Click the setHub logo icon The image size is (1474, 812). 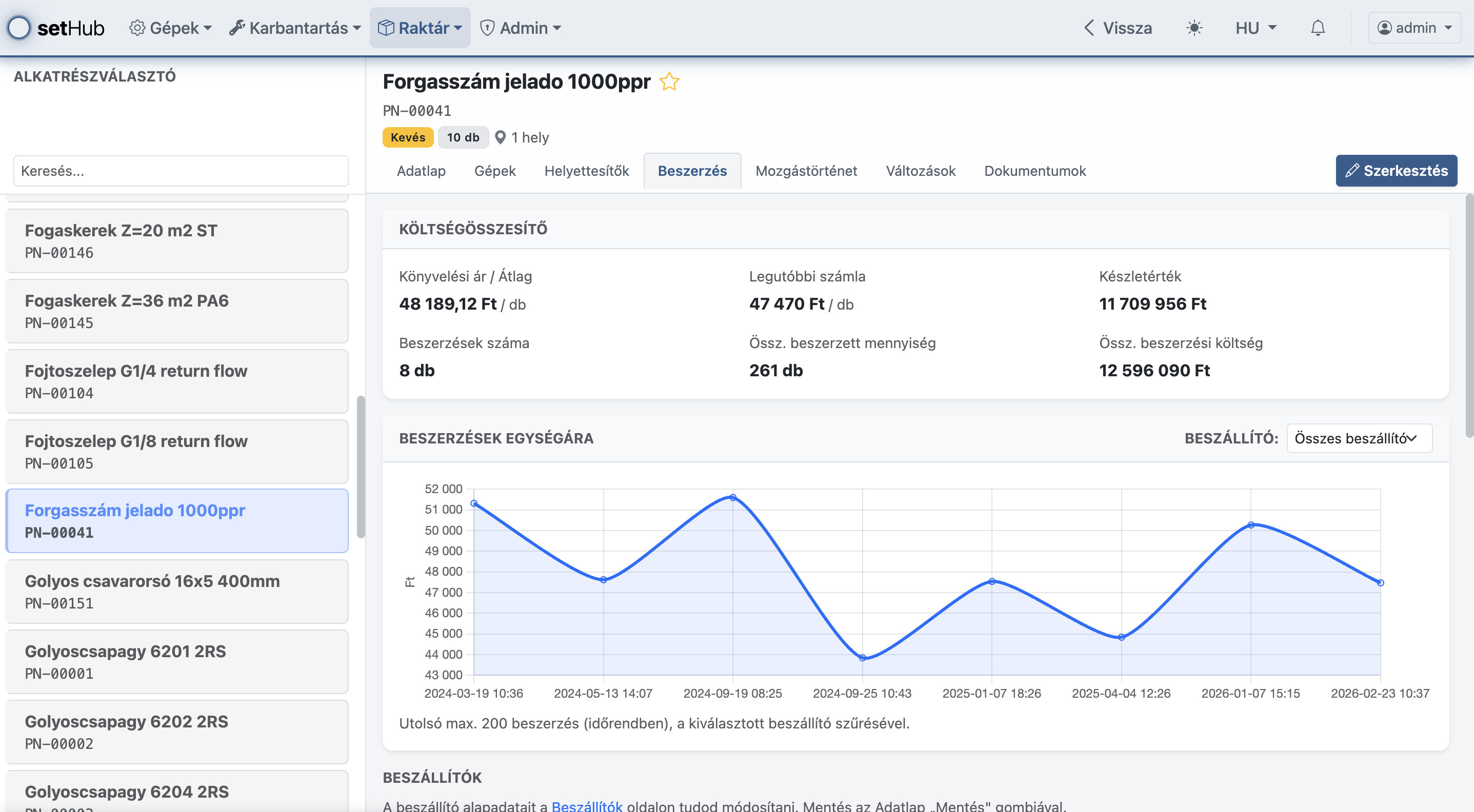(19, 28)
